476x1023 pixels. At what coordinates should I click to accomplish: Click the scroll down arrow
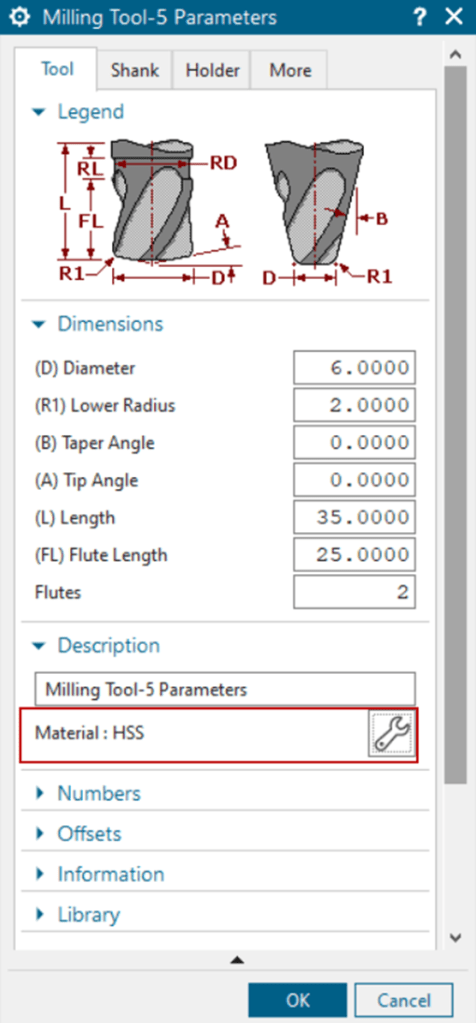(x=455, y=938)
